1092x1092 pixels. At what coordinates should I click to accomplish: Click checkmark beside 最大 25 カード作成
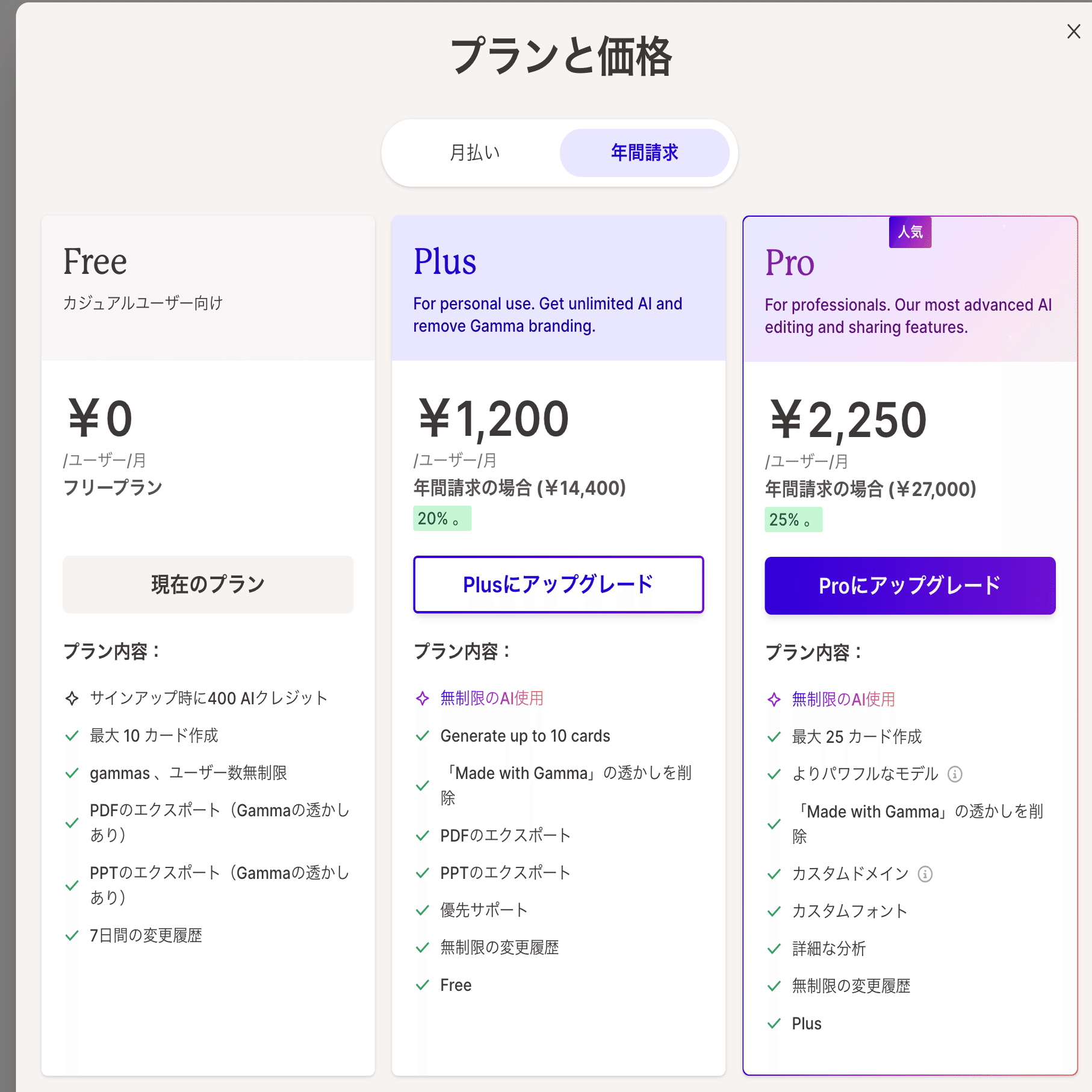point(774,737)
